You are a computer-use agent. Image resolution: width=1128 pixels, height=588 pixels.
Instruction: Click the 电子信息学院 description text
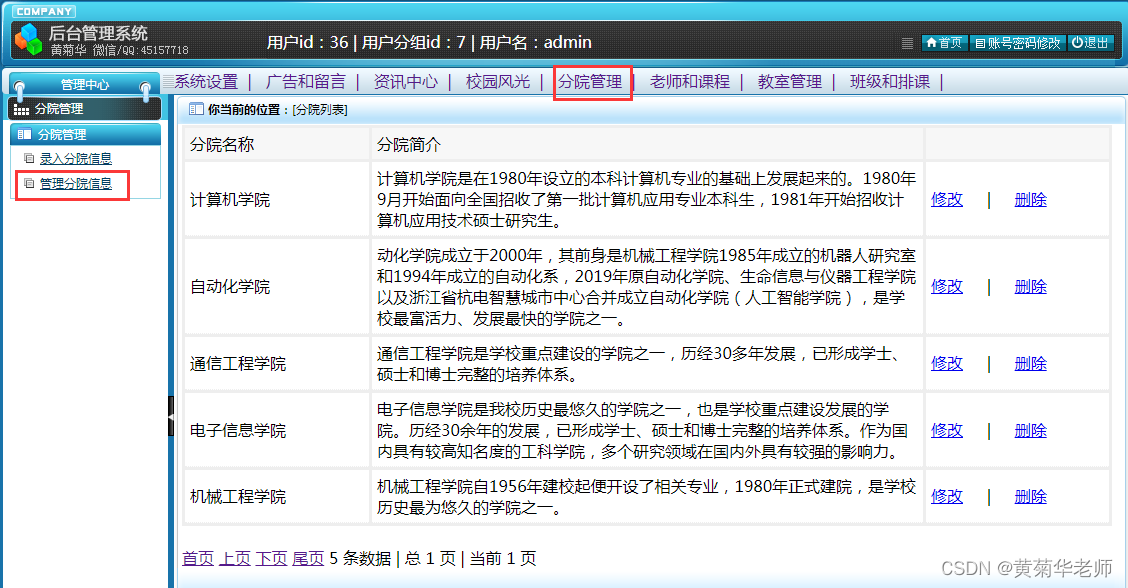click(x=642, y=430)
